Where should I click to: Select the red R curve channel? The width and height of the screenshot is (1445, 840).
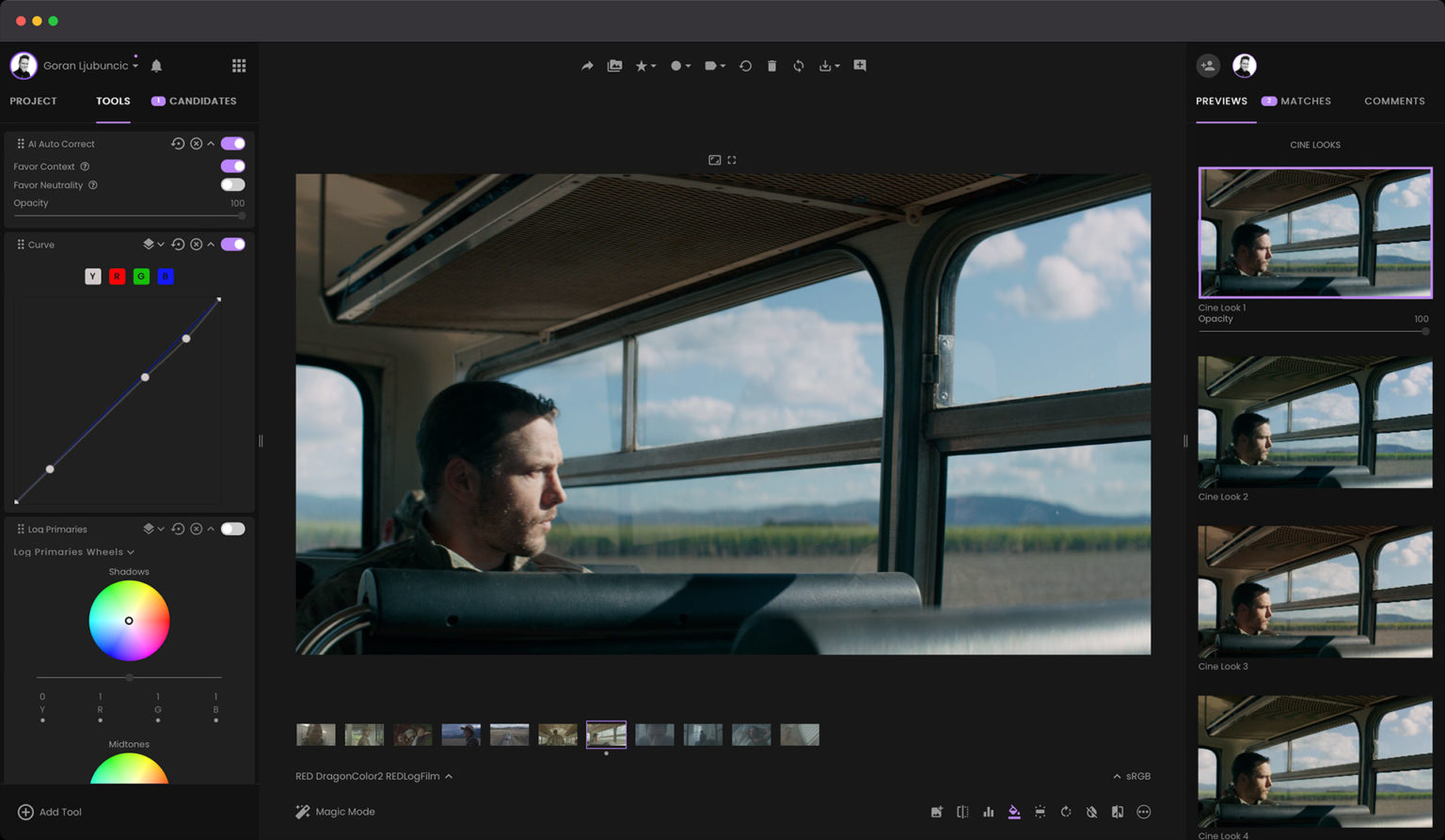tap(117, 277)
